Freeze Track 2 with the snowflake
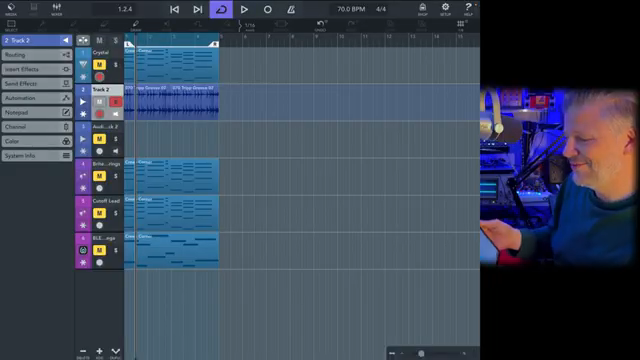The width and height of the screenshot is (640, 360). click(83, 114)
